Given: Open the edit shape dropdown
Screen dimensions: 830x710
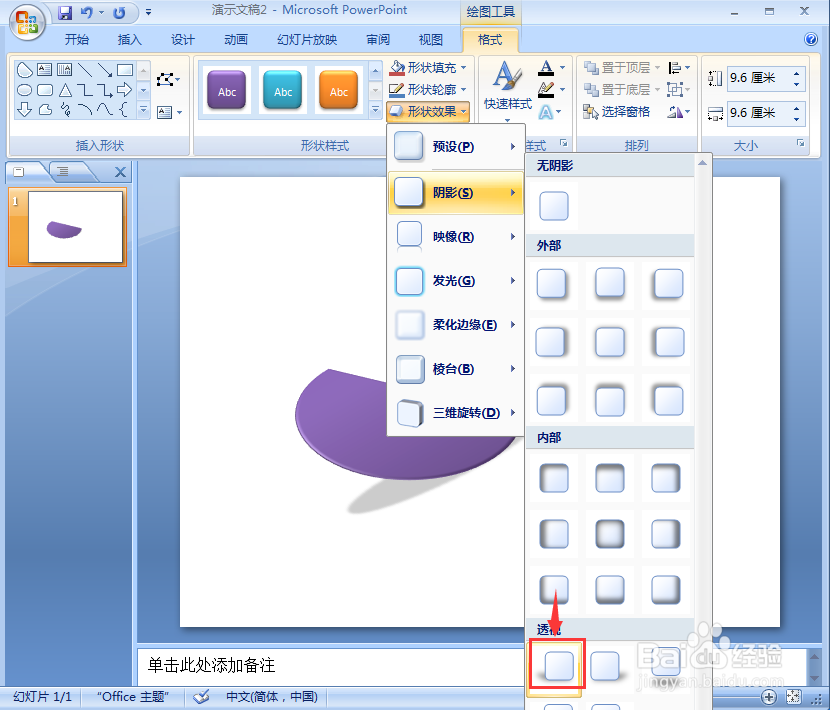Looking at the screenshot, I should (x=168, y=80).
